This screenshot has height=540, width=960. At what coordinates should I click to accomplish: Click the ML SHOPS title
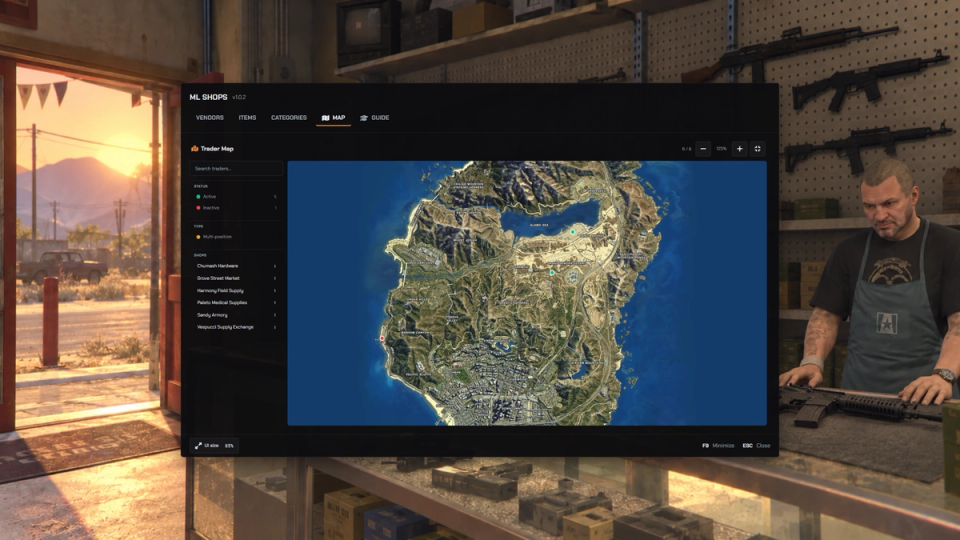(208, 97)
